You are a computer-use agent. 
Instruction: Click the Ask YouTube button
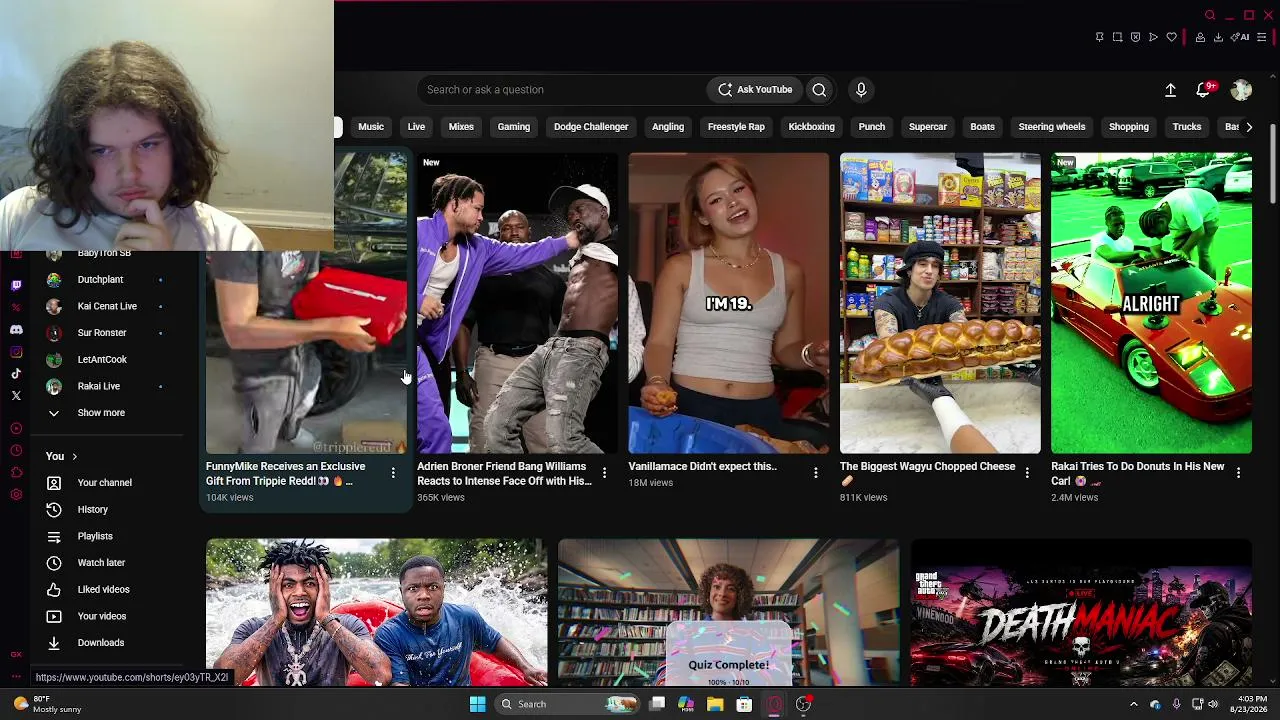click(x=755, y=90)
